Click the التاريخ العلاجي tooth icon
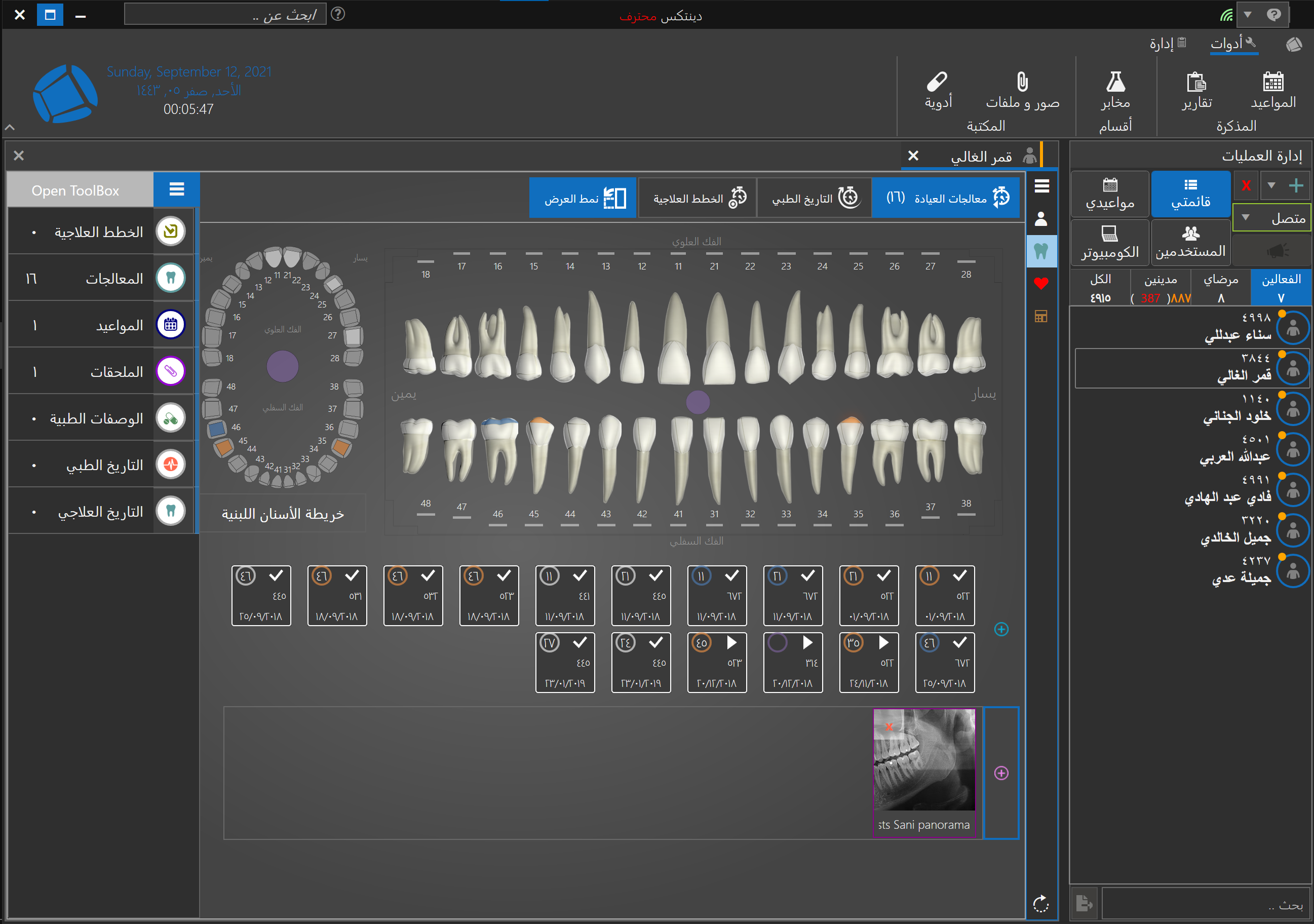This screenshot has height=924, width=1314. click(x=171, y=511)
